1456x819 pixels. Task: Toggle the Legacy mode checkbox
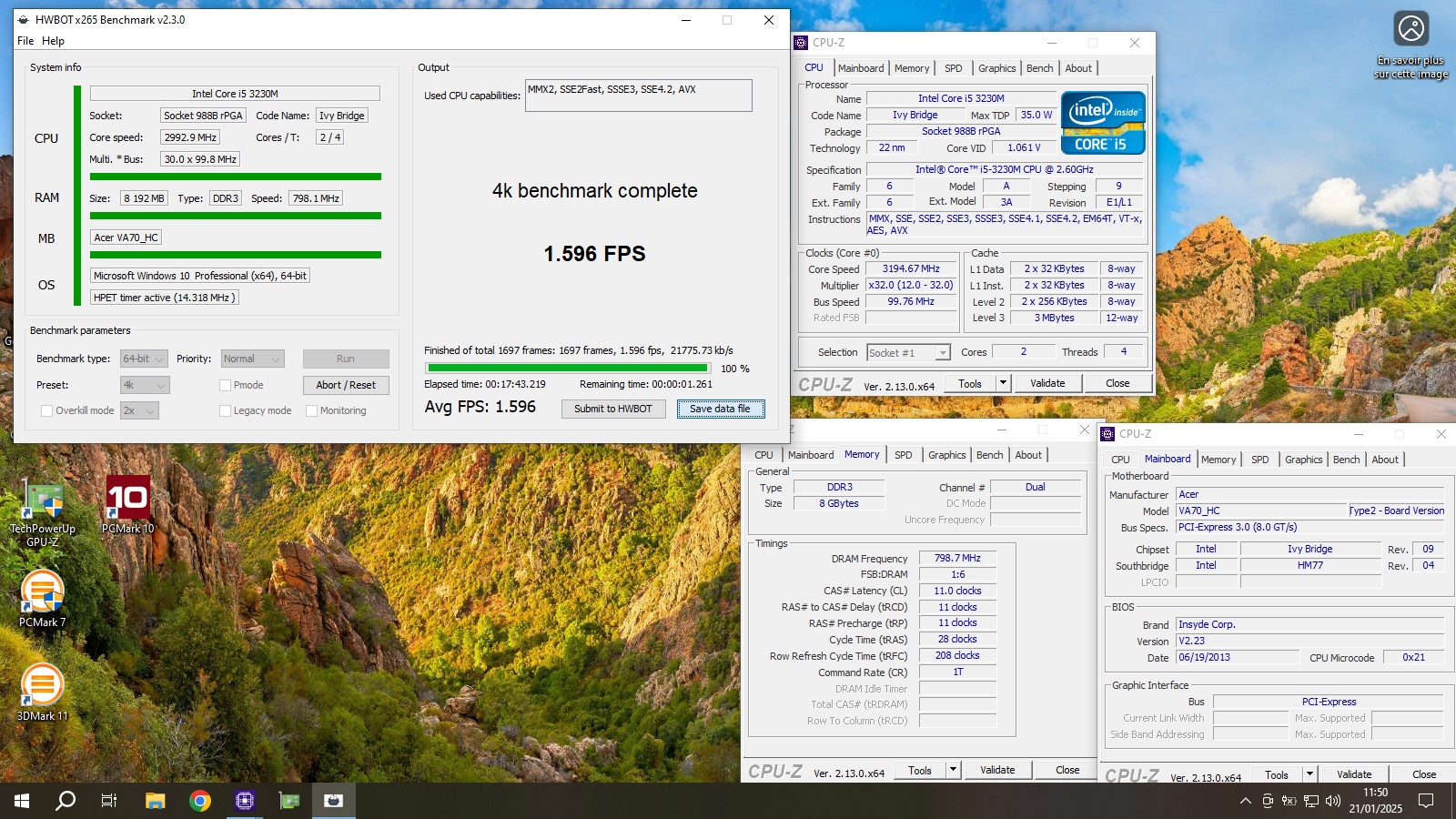(x=225, y=410)
